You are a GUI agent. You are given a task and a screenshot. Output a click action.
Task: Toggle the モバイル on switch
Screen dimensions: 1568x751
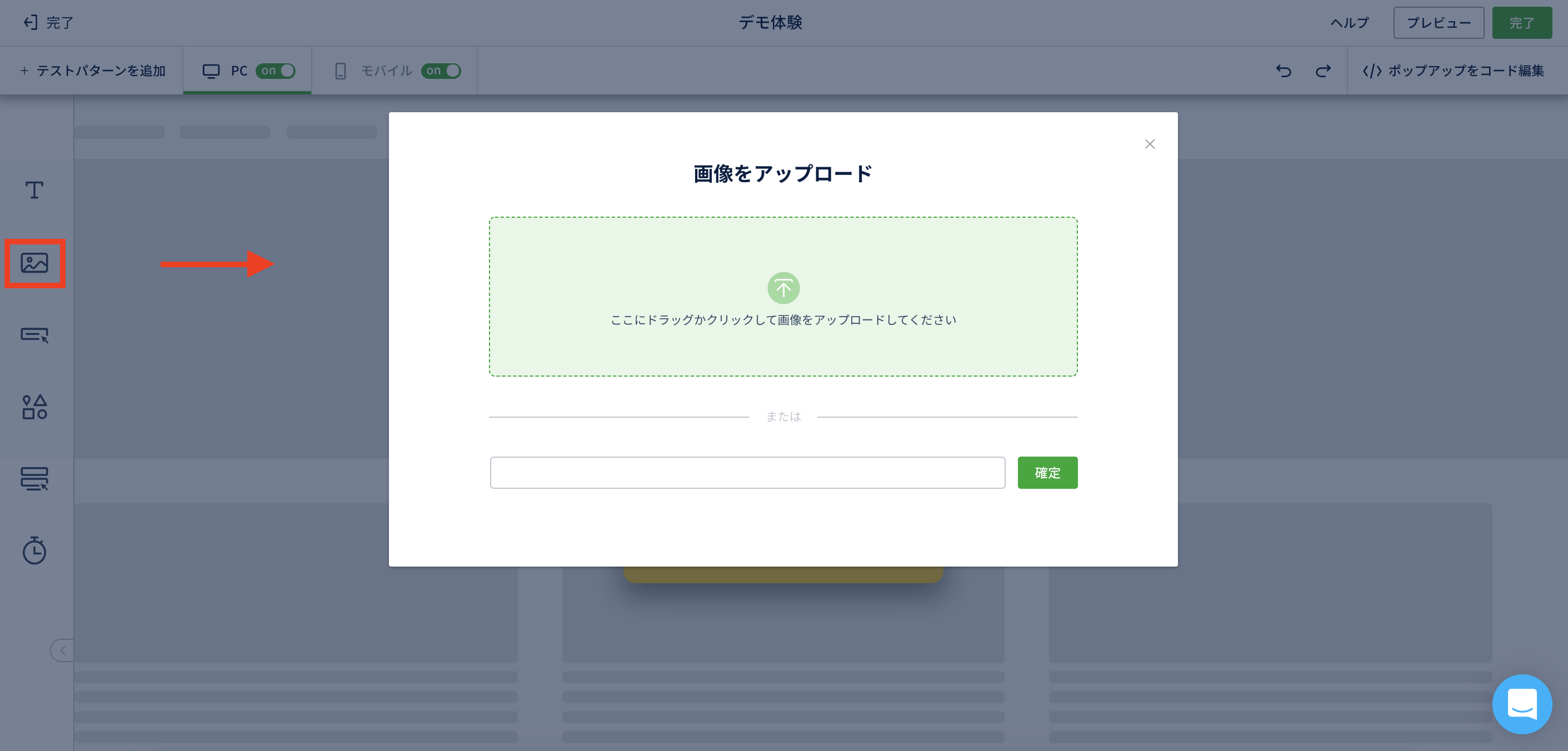(x=441, y=71)
